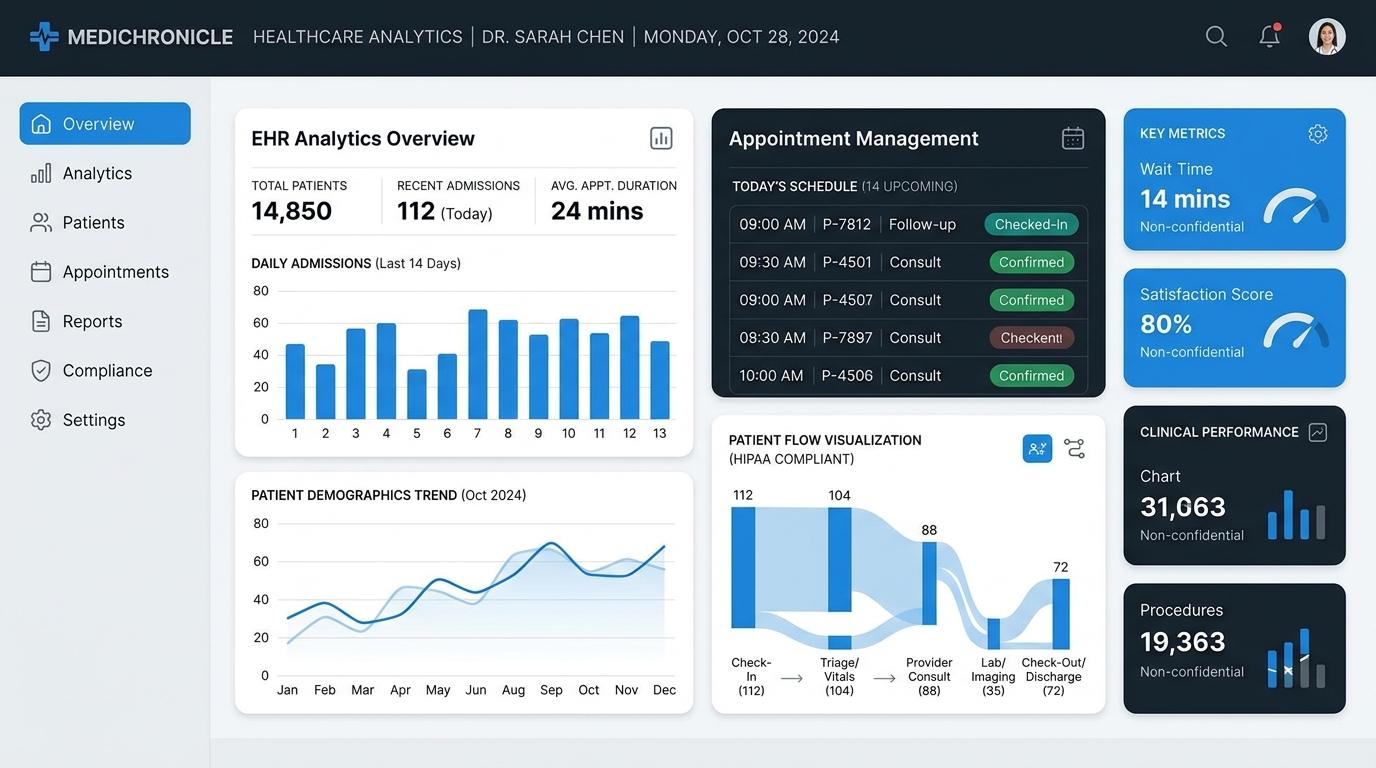This screenshot has height=768, width=1376.
Task: Click the Chart card bar graph icon
Action: coord(1297,515)
